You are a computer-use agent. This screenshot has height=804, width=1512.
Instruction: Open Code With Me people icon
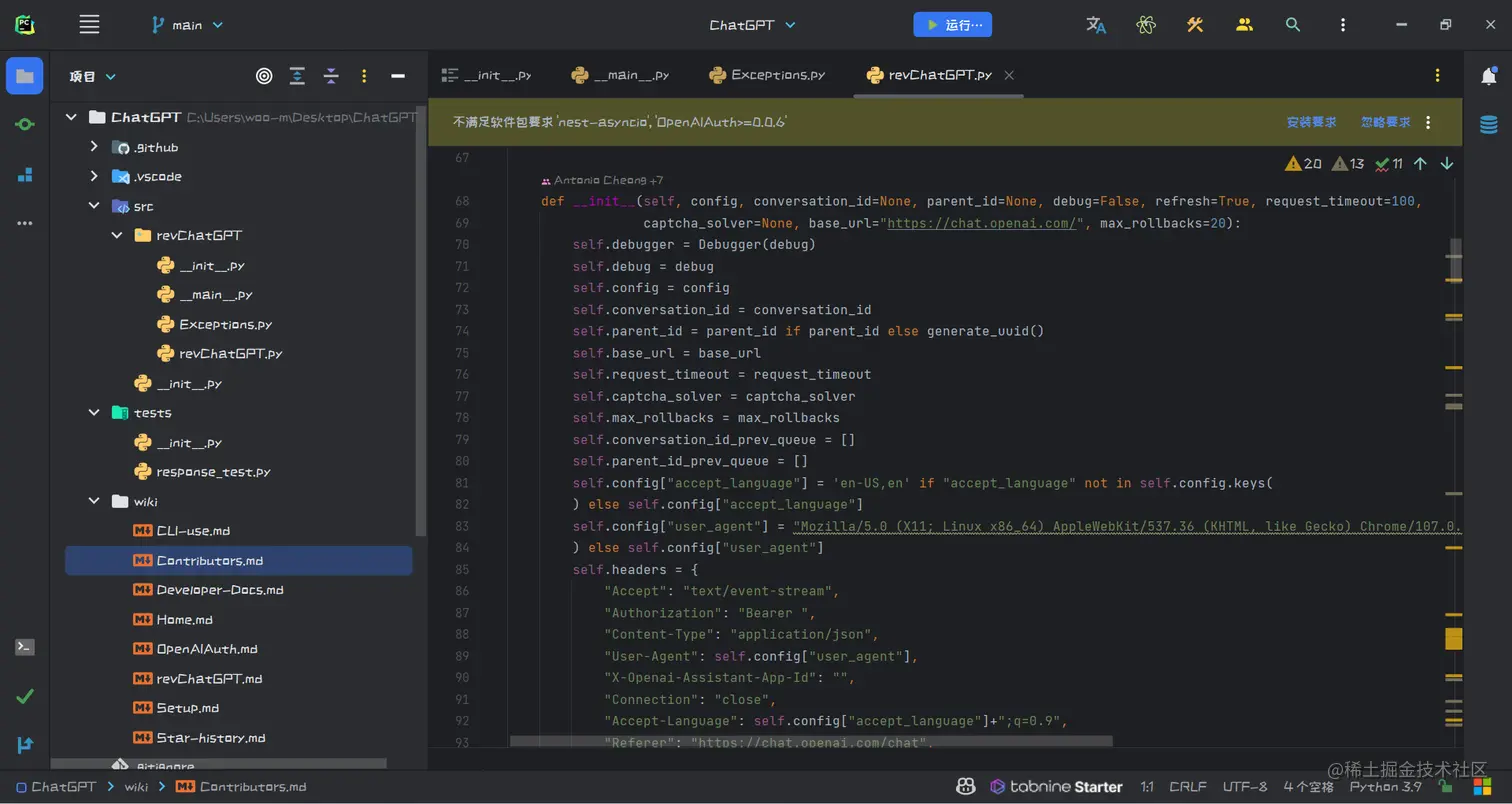pos(1244,25)
